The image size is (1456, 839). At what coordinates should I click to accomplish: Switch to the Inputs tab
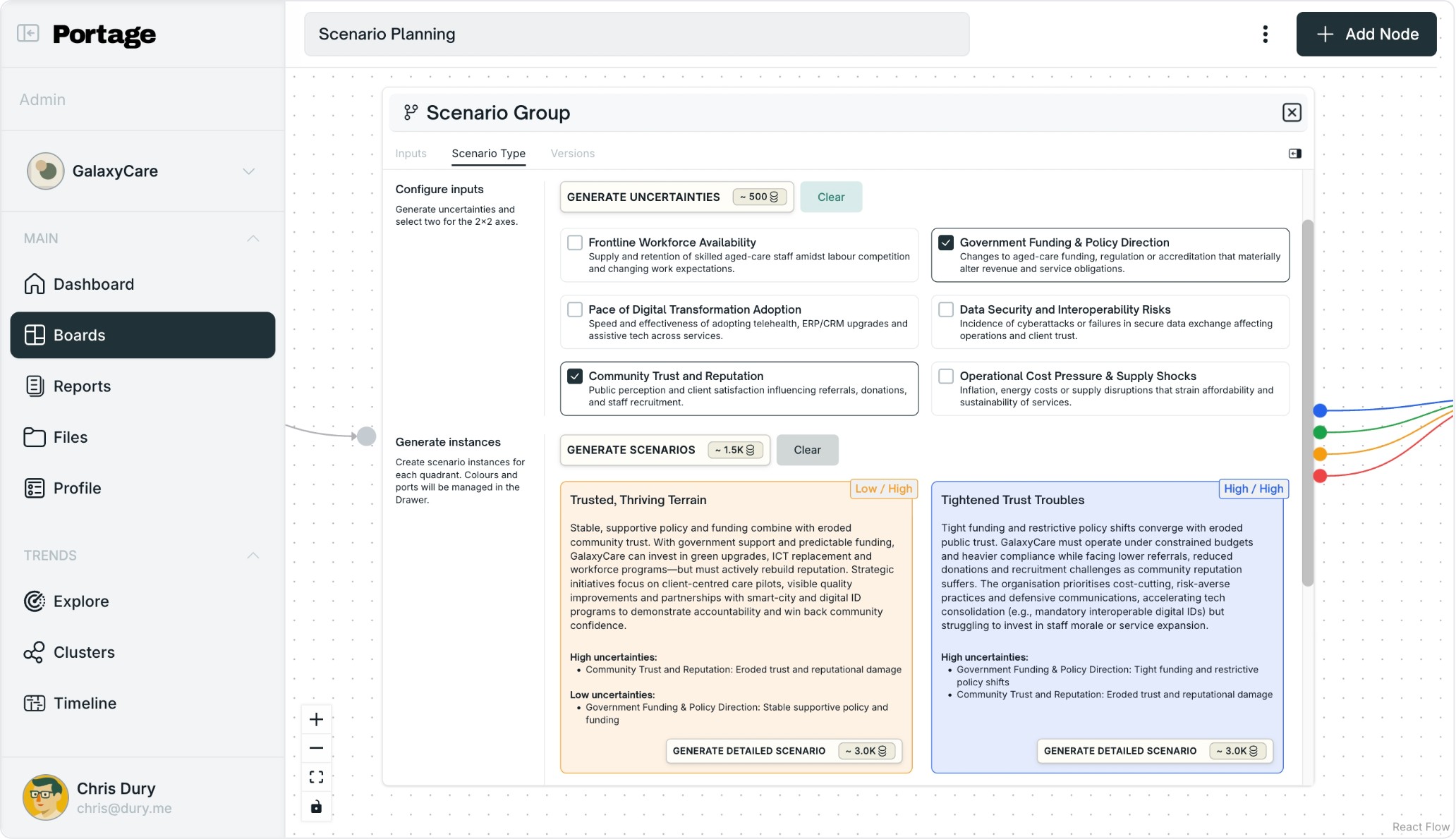[411, 154]
